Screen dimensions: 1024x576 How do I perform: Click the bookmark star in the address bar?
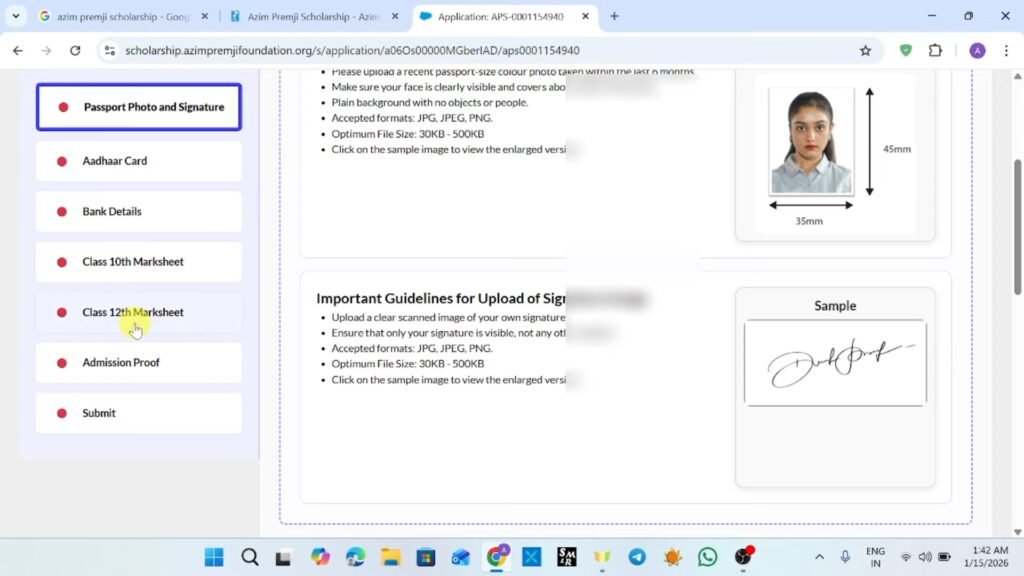coord(866,50)
